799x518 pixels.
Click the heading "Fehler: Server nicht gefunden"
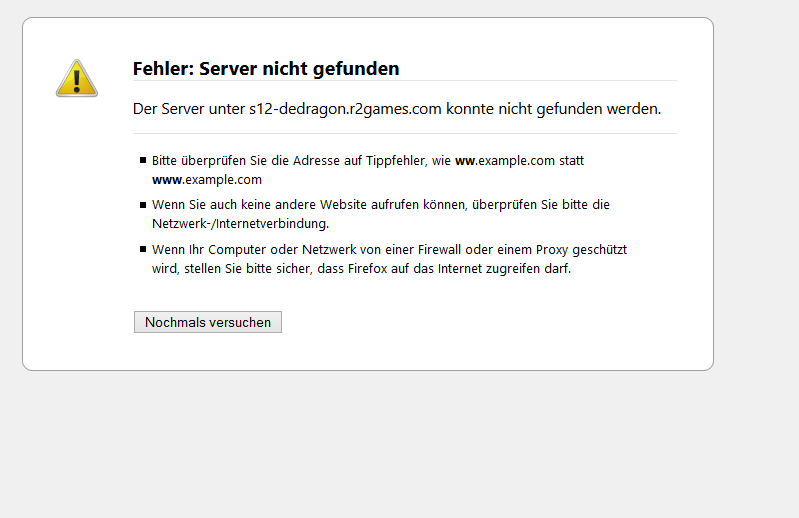click(x=265, y=69)
